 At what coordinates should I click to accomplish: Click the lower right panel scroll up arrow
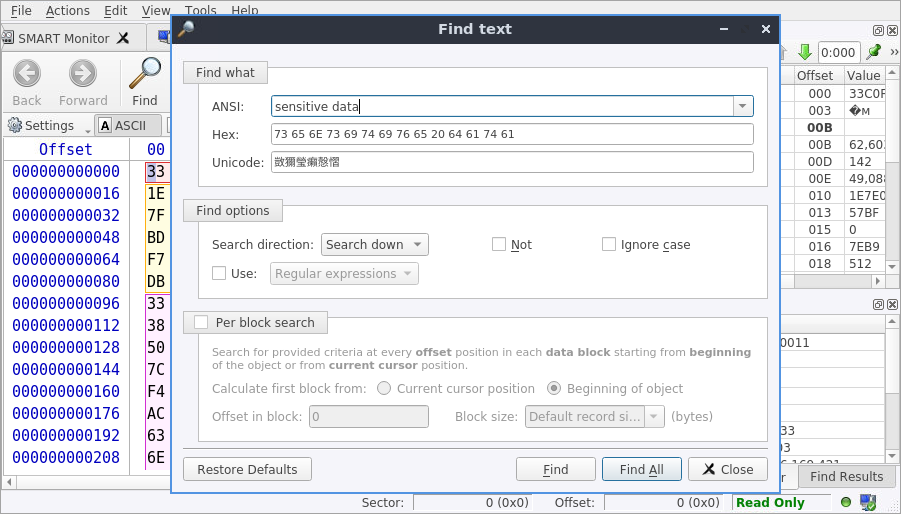892,322
